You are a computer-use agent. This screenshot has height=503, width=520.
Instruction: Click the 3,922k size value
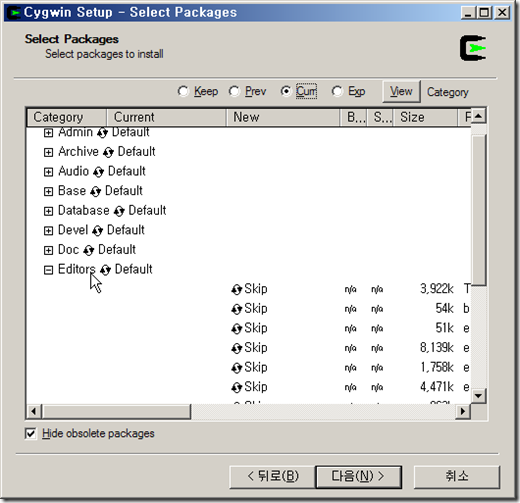pos(436,289)
